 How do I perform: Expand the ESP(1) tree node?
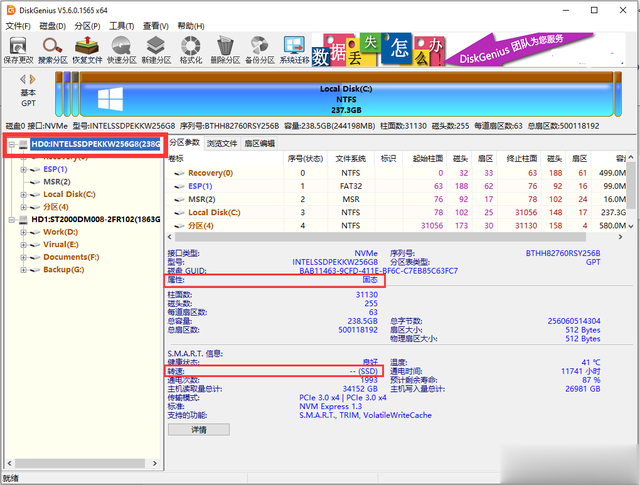click(x=23, y=169)
